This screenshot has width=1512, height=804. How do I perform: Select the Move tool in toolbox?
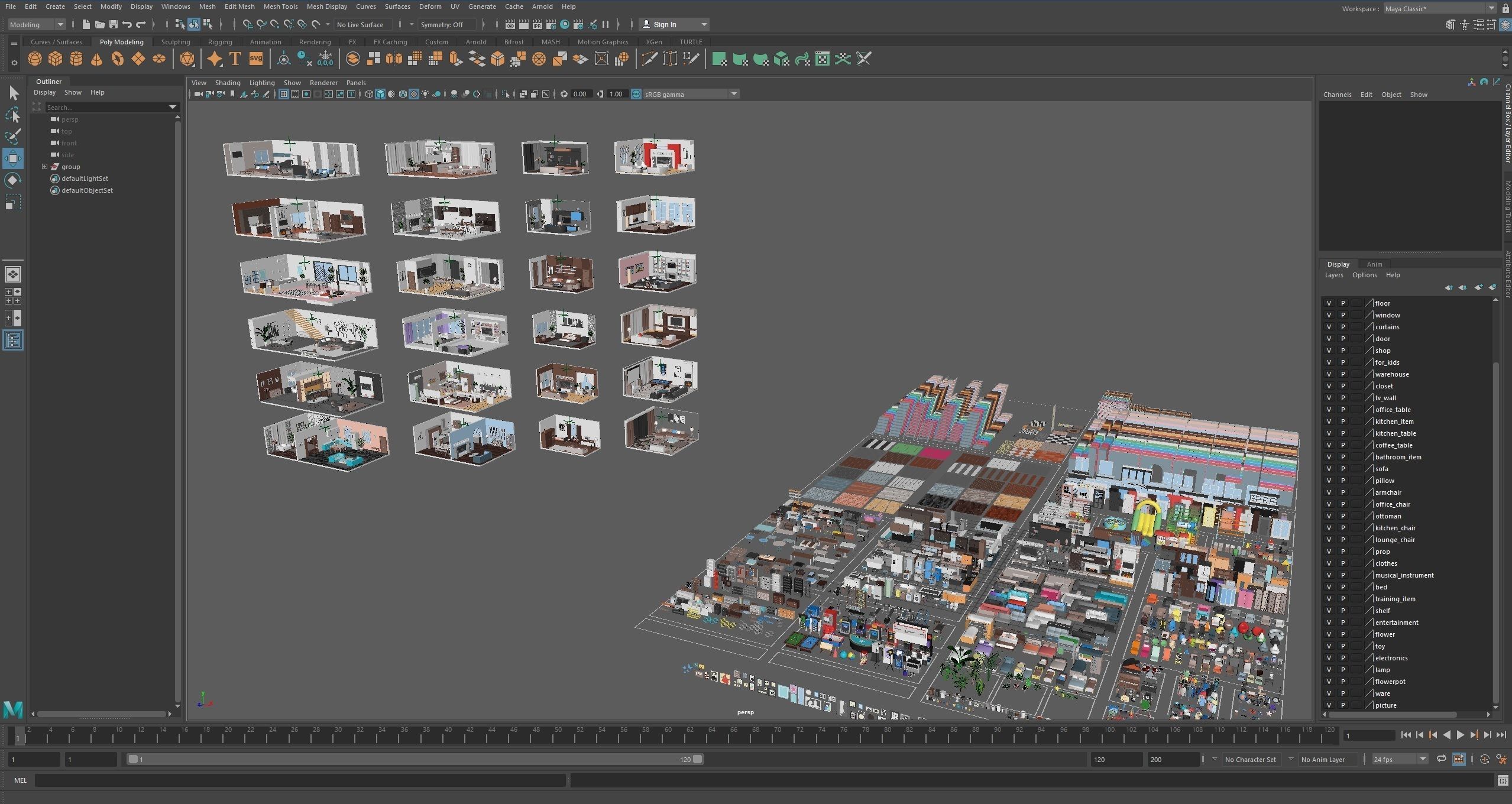(x=13, y=158)
